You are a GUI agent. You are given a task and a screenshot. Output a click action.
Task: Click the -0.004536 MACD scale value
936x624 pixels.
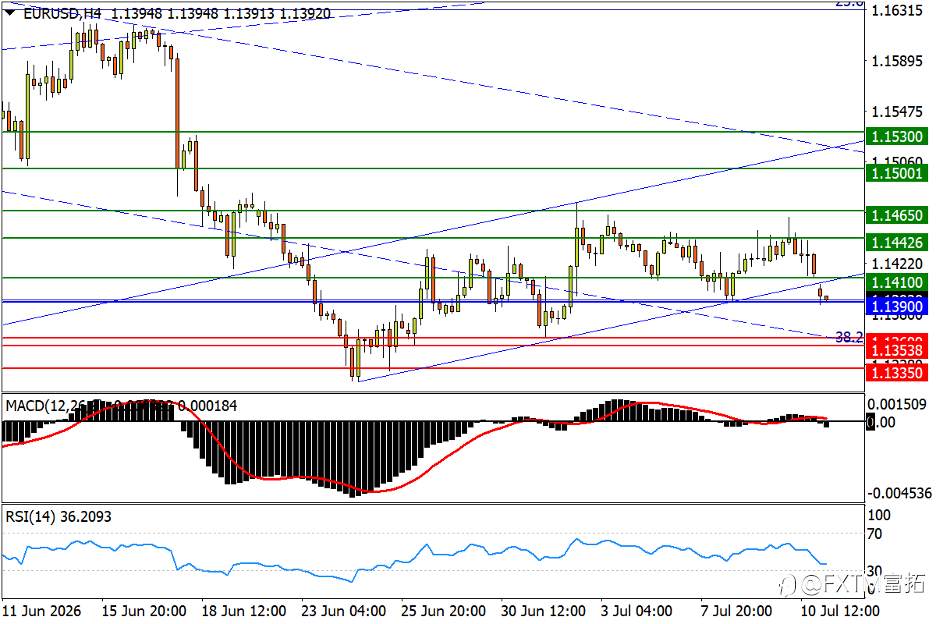point(900,493)
